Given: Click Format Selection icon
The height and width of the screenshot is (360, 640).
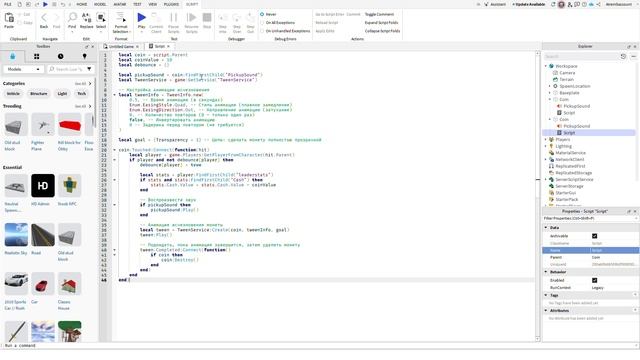Looking at the screenshot, I should 120,18.
